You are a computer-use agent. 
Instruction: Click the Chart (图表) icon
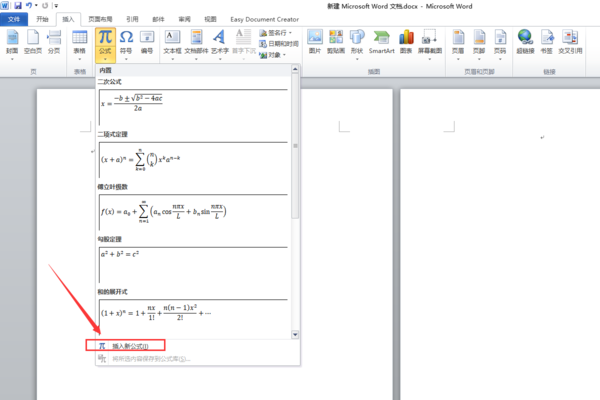coord(406,38)
